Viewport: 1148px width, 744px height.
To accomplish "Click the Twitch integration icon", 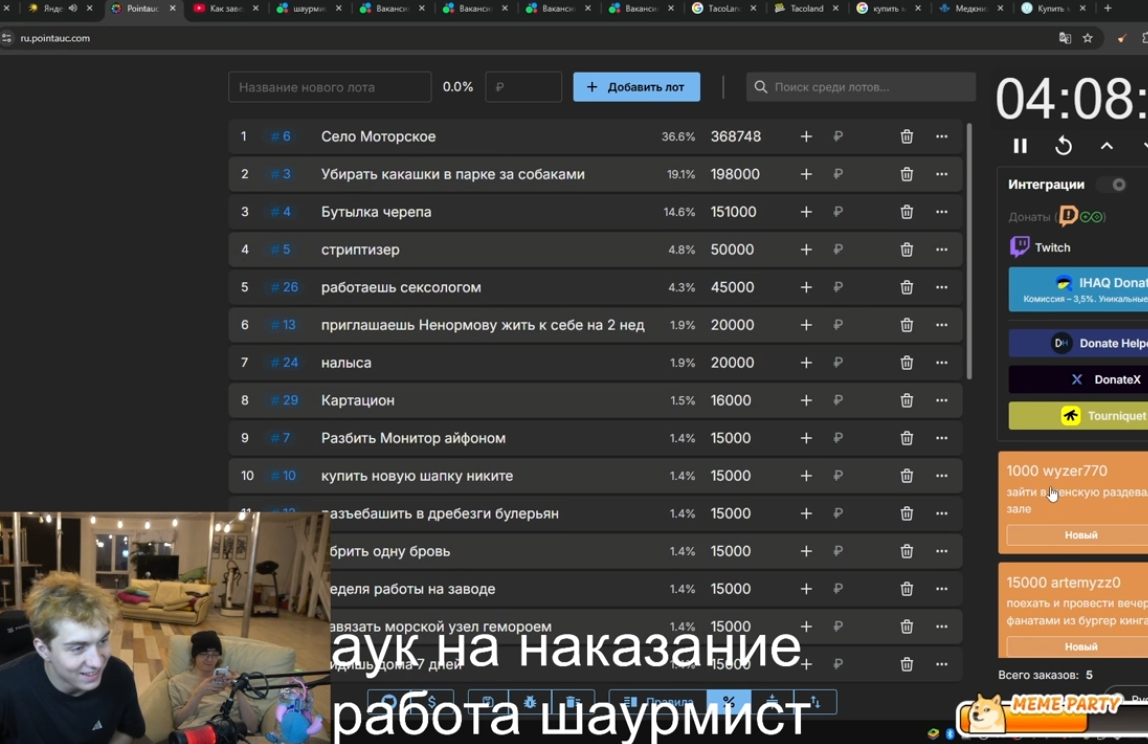I will (1019, 247).
